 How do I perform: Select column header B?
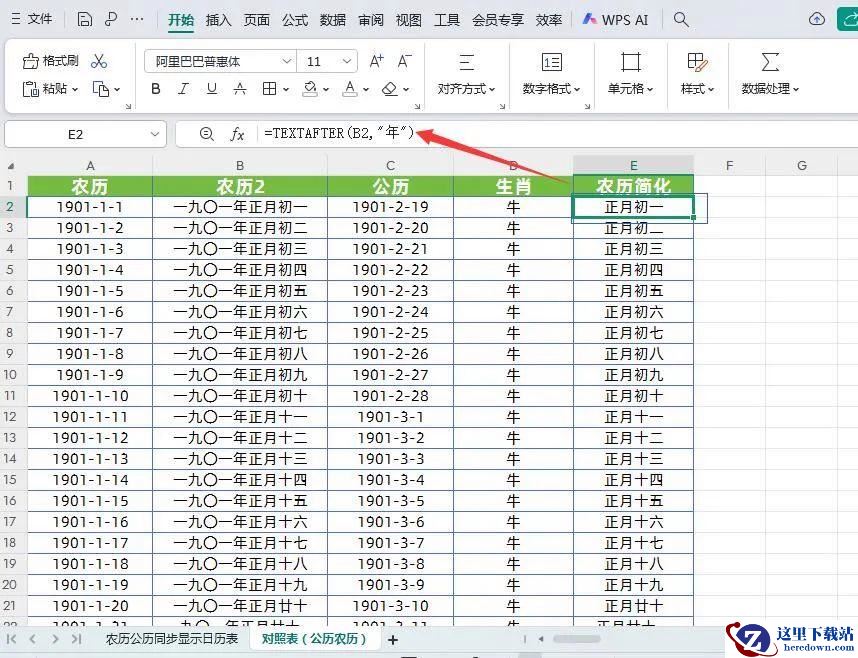click(240, 165)
